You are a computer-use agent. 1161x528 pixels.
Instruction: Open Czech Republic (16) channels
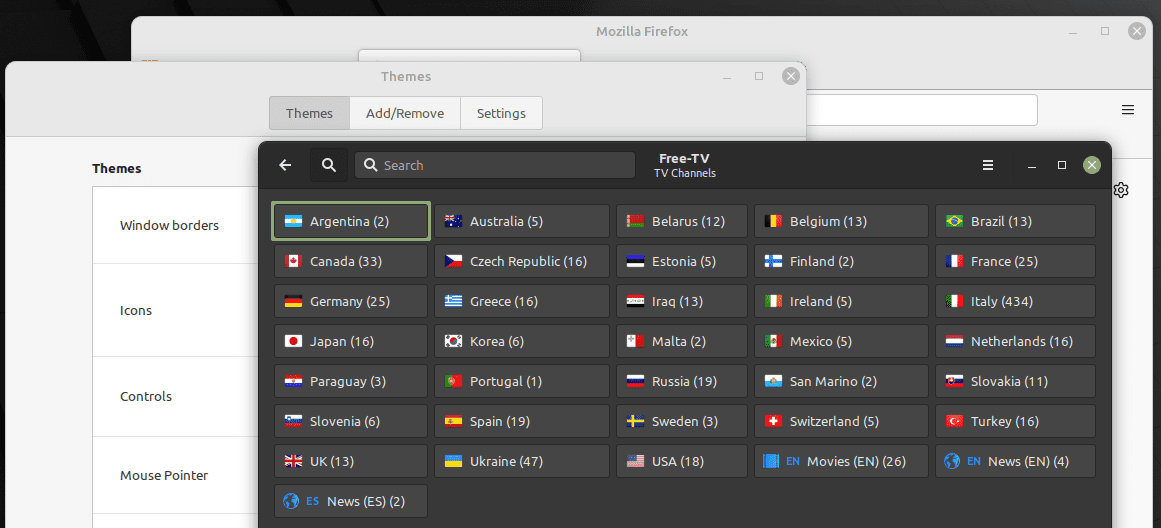pyautogui.click(x=522, y=261)
